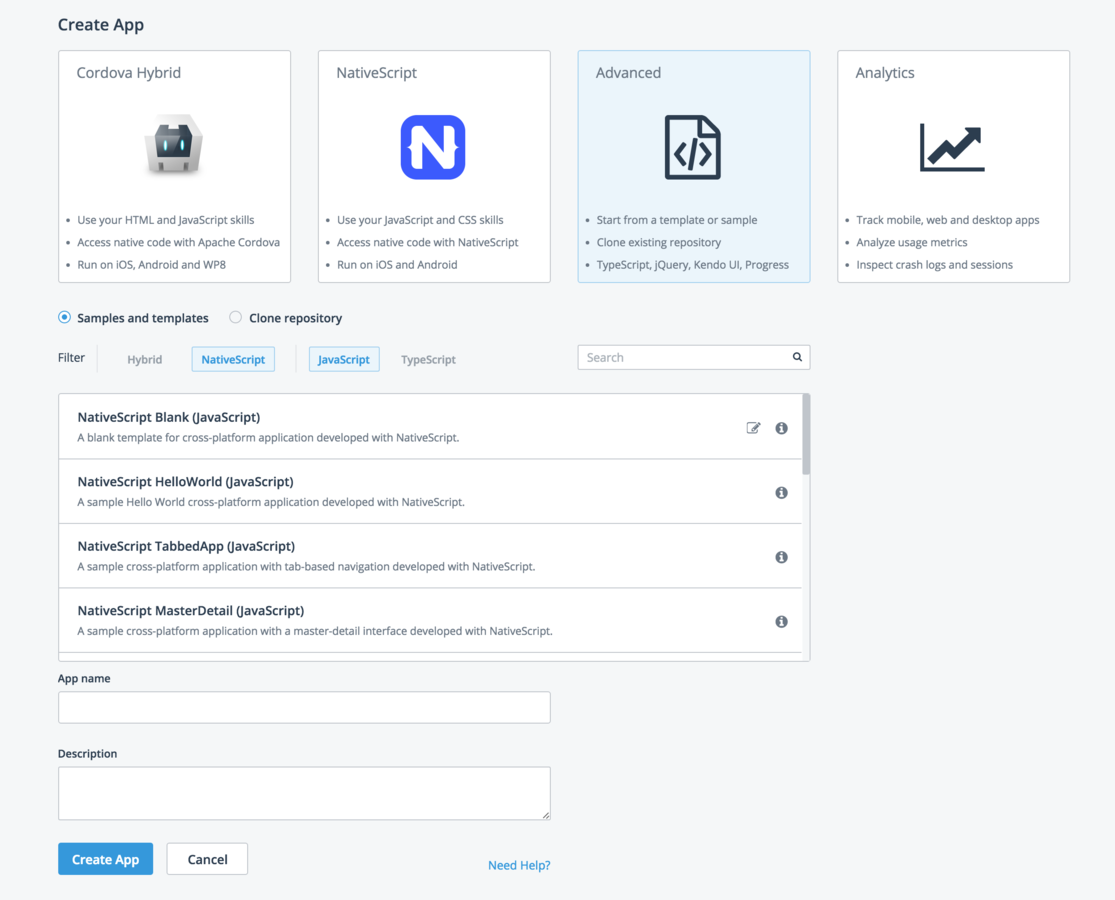1115x900 pixels.
Task: Click 'Use your HTML and JavaScript skills'
Action: [166, 220]
